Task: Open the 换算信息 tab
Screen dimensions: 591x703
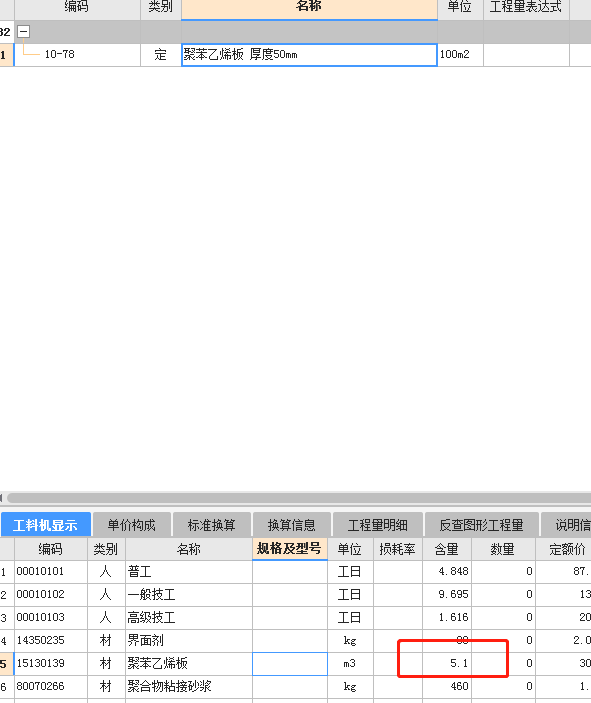Action: pyautogui.click(x=292, y=525)
